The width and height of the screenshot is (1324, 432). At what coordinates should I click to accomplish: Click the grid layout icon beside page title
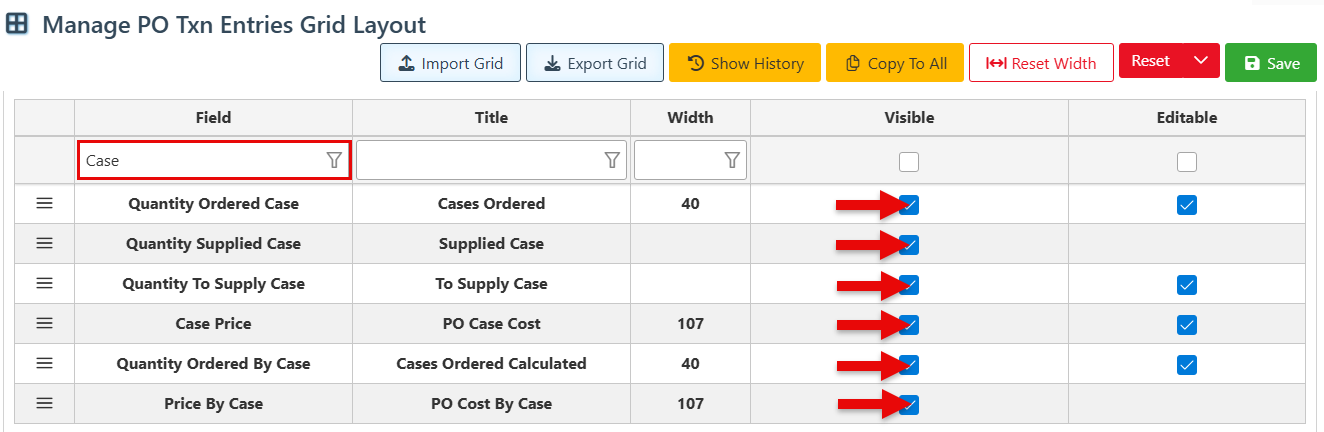17,24
